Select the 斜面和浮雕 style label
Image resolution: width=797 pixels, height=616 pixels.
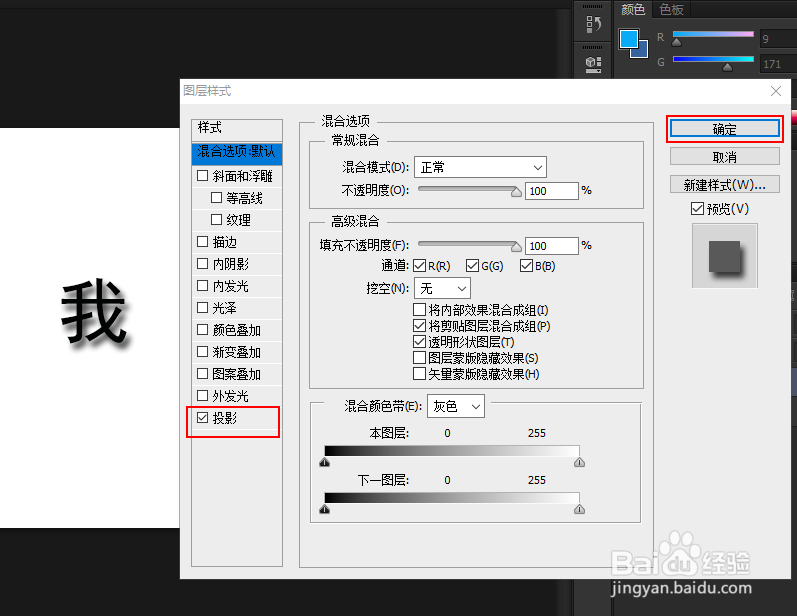[x=242, y=176]
